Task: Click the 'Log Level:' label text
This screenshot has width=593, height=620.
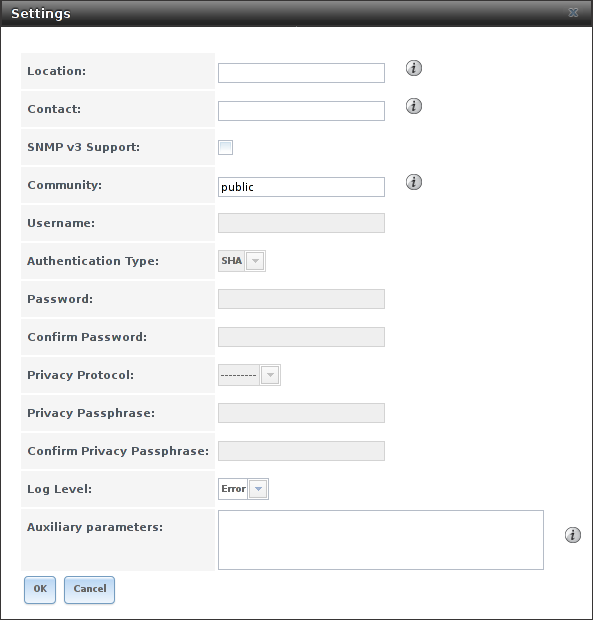Action: (59, 489)
